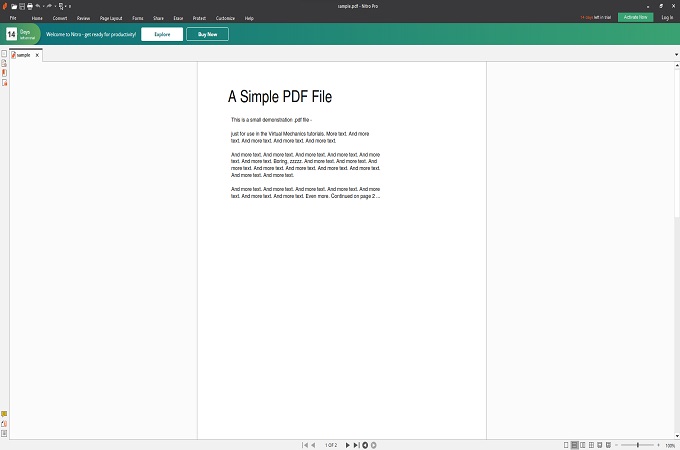Open the Convert ribbon tab

pos(60,18)
